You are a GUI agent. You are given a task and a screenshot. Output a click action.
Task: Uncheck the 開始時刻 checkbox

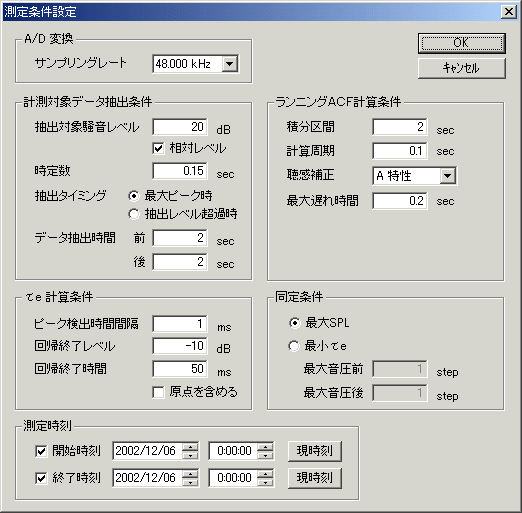[41, 451]
